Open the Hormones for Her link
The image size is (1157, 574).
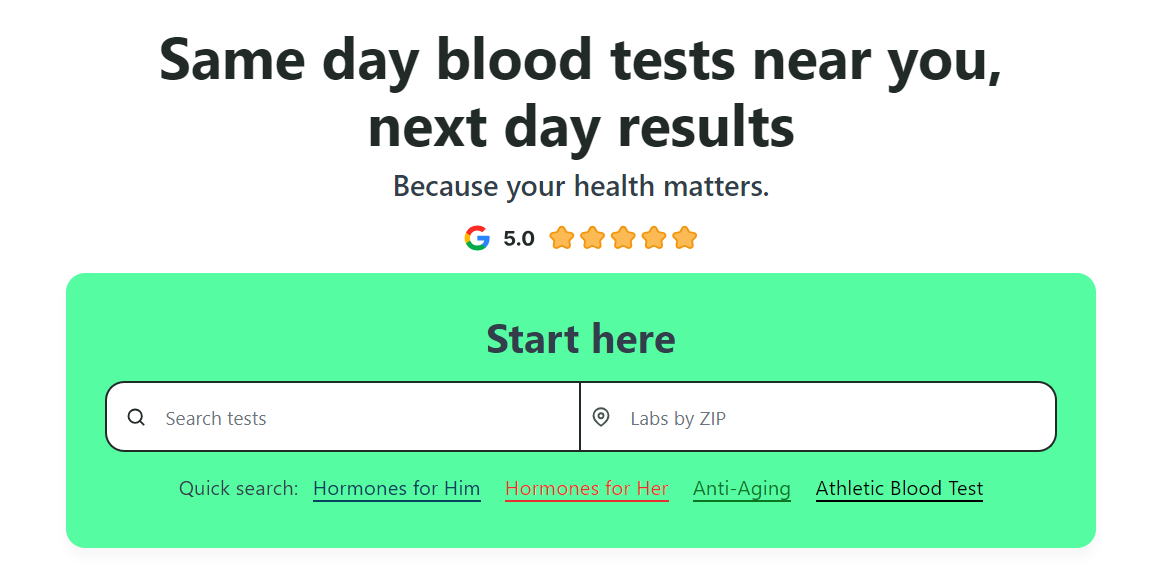coord(586,489)
